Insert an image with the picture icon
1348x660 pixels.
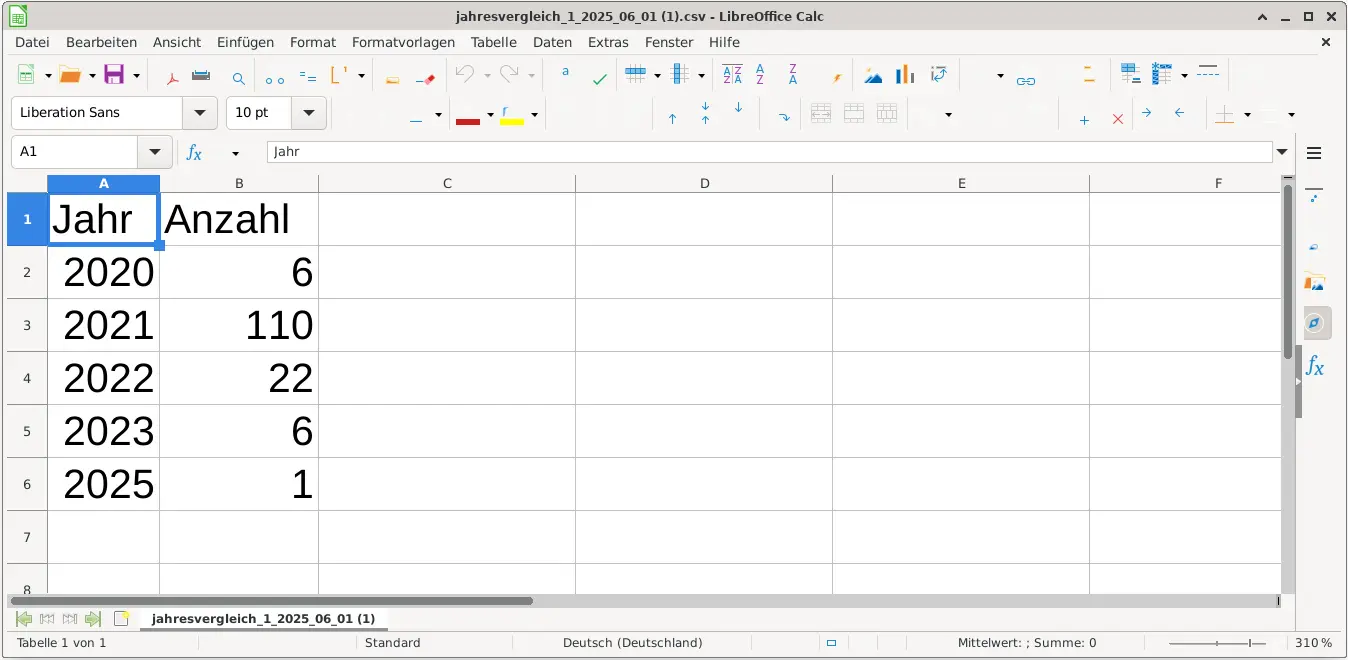tap(874, 76)
